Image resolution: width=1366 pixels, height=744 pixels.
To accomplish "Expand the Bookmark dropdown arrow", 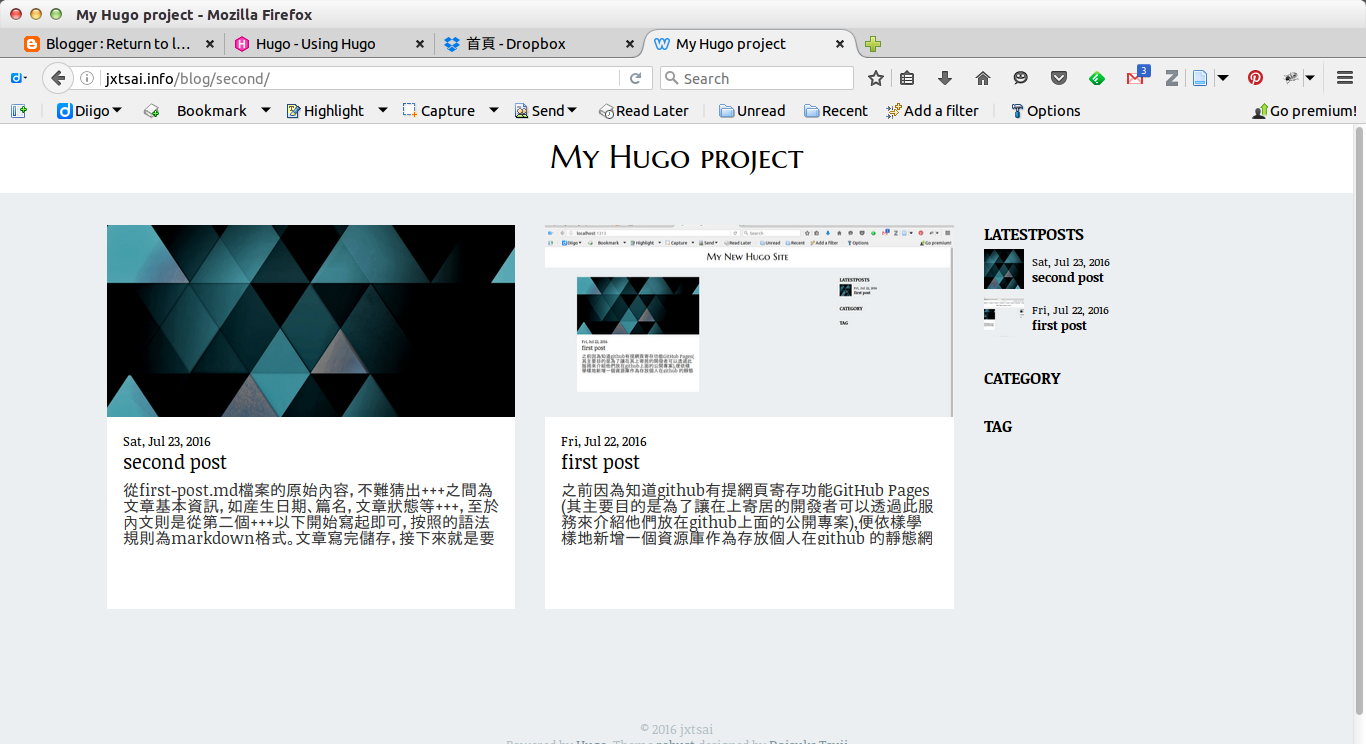I will point(266,111).
